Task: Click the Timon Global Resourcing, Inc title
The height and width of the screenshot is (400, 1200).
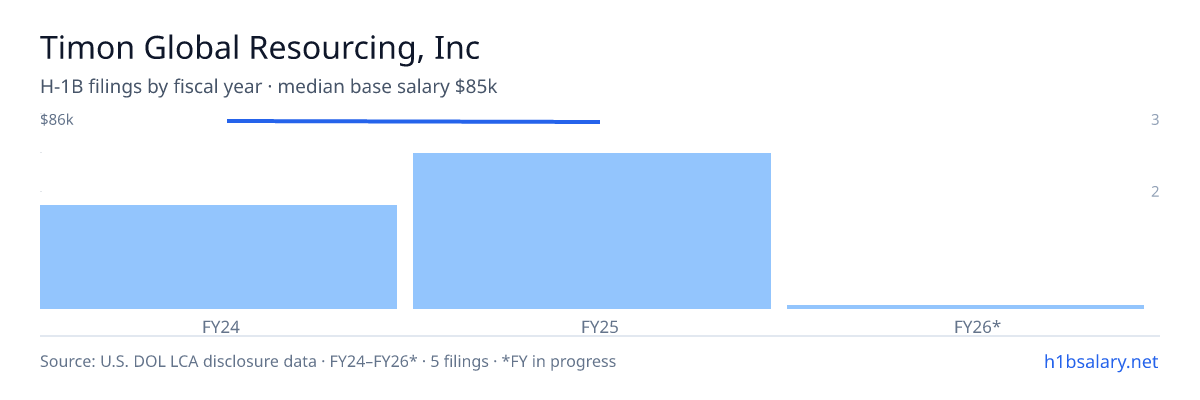Action: click(x=260, y=48)
